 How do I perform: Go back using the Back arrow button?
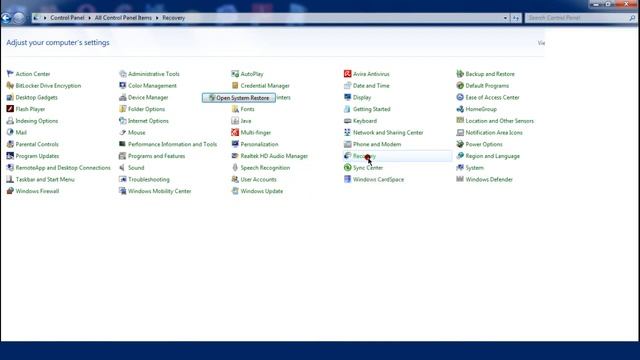[x=6, y=18]
